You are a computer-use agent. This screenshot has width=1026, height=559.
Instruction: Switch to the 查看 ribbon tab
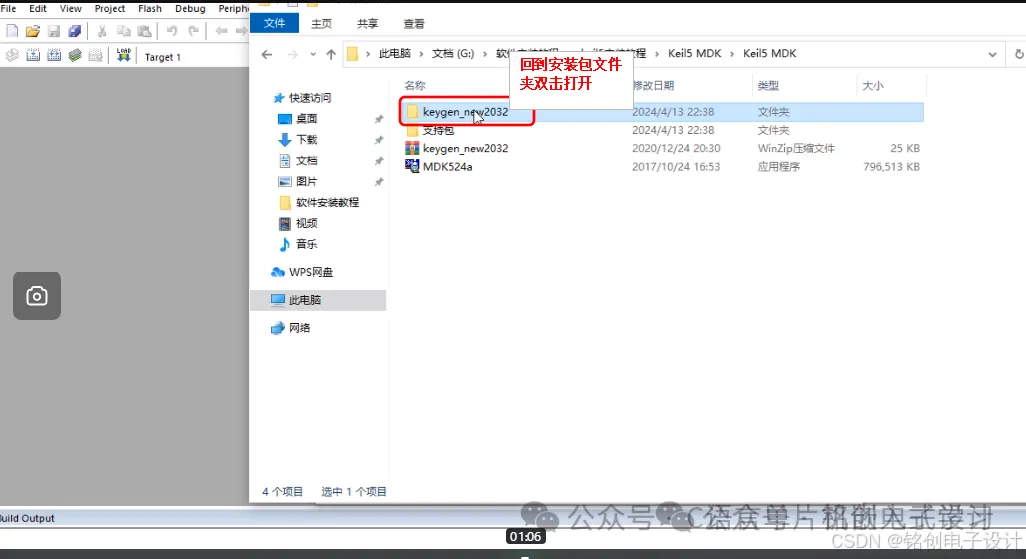click(x=414, y=24)
